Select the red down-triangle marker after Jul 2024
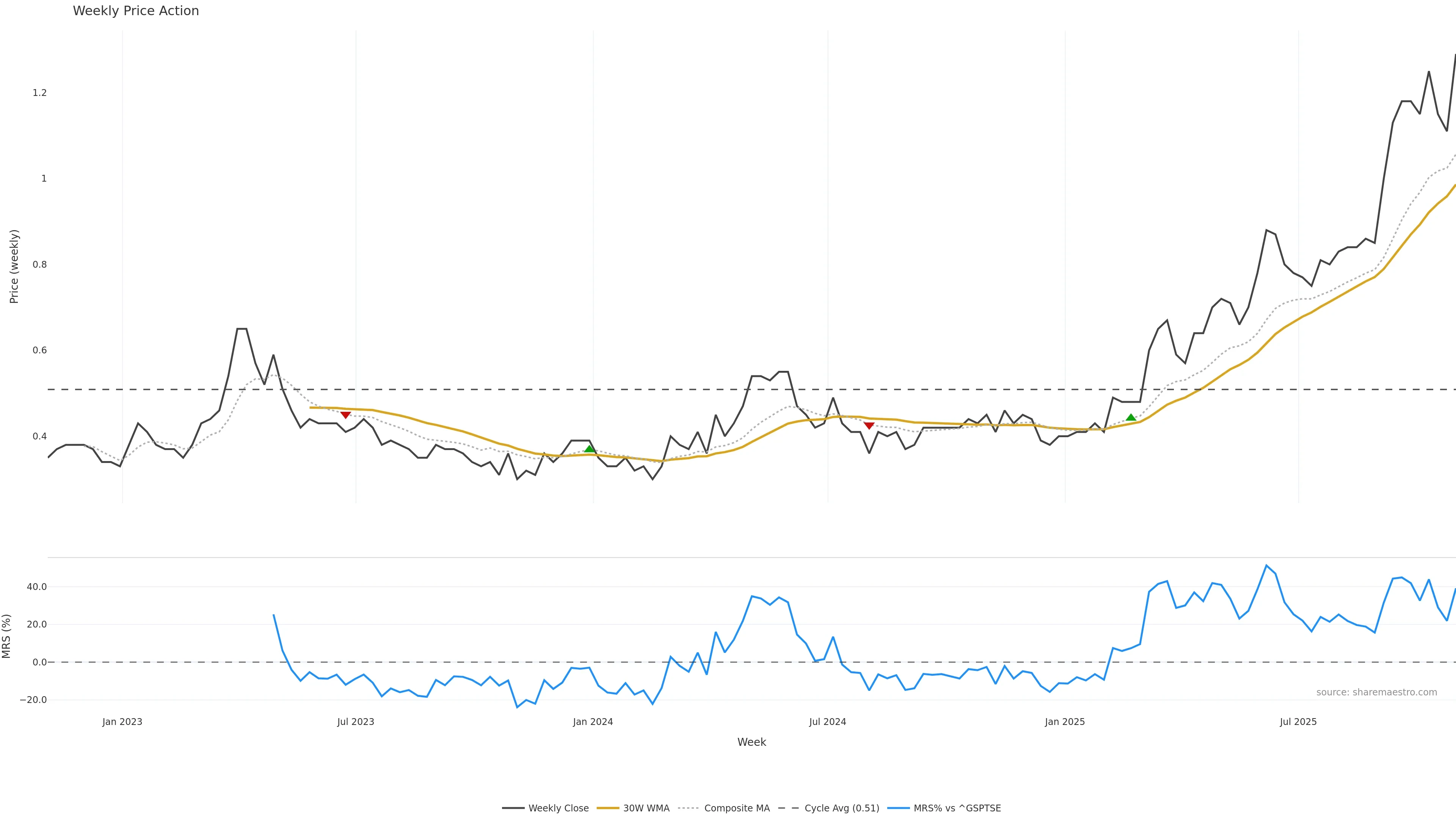Viewport: 1456px width, 819px height. pos(869,425)
